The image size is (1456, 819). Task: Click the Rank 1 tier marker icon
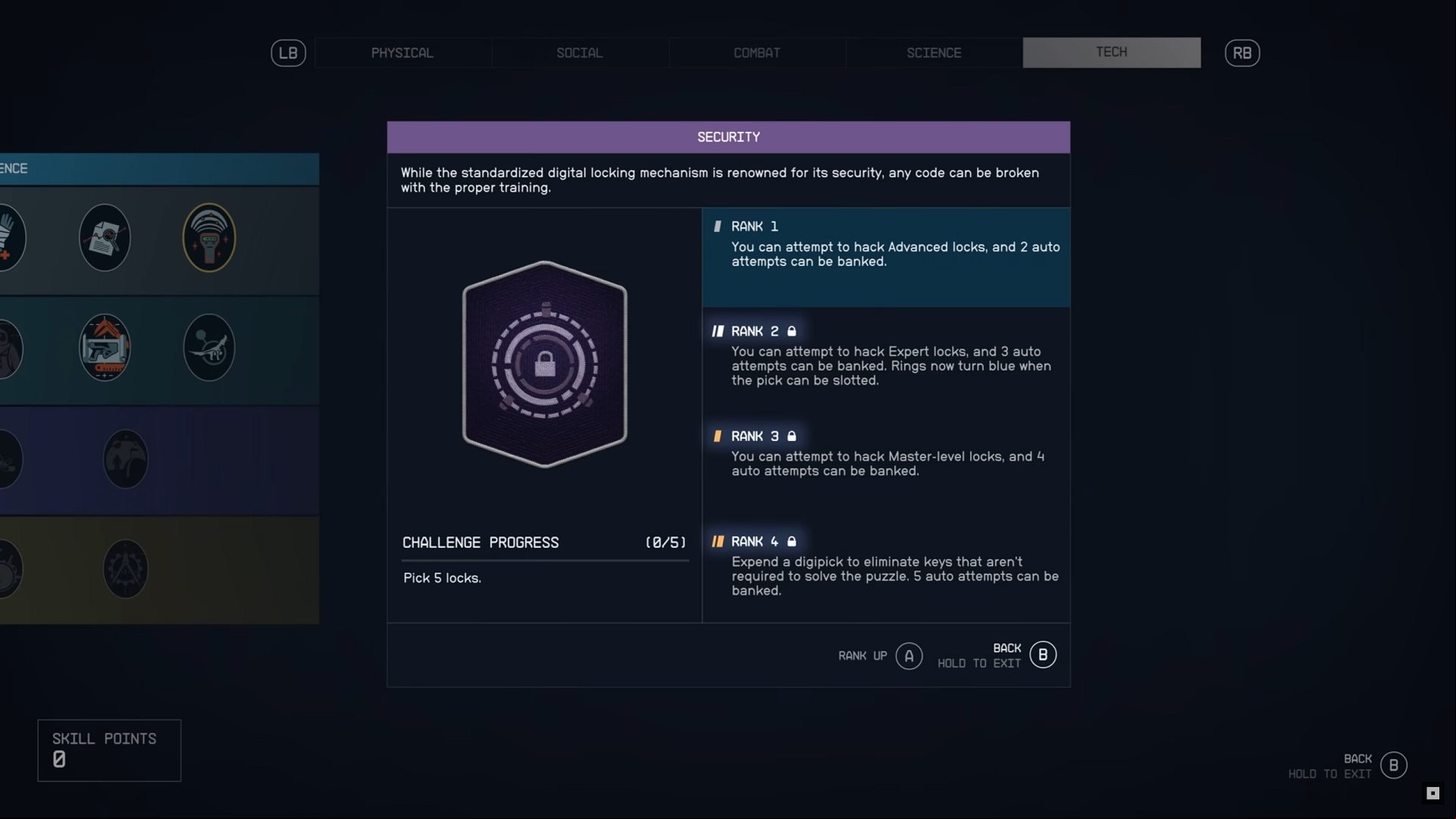point(718,227)
